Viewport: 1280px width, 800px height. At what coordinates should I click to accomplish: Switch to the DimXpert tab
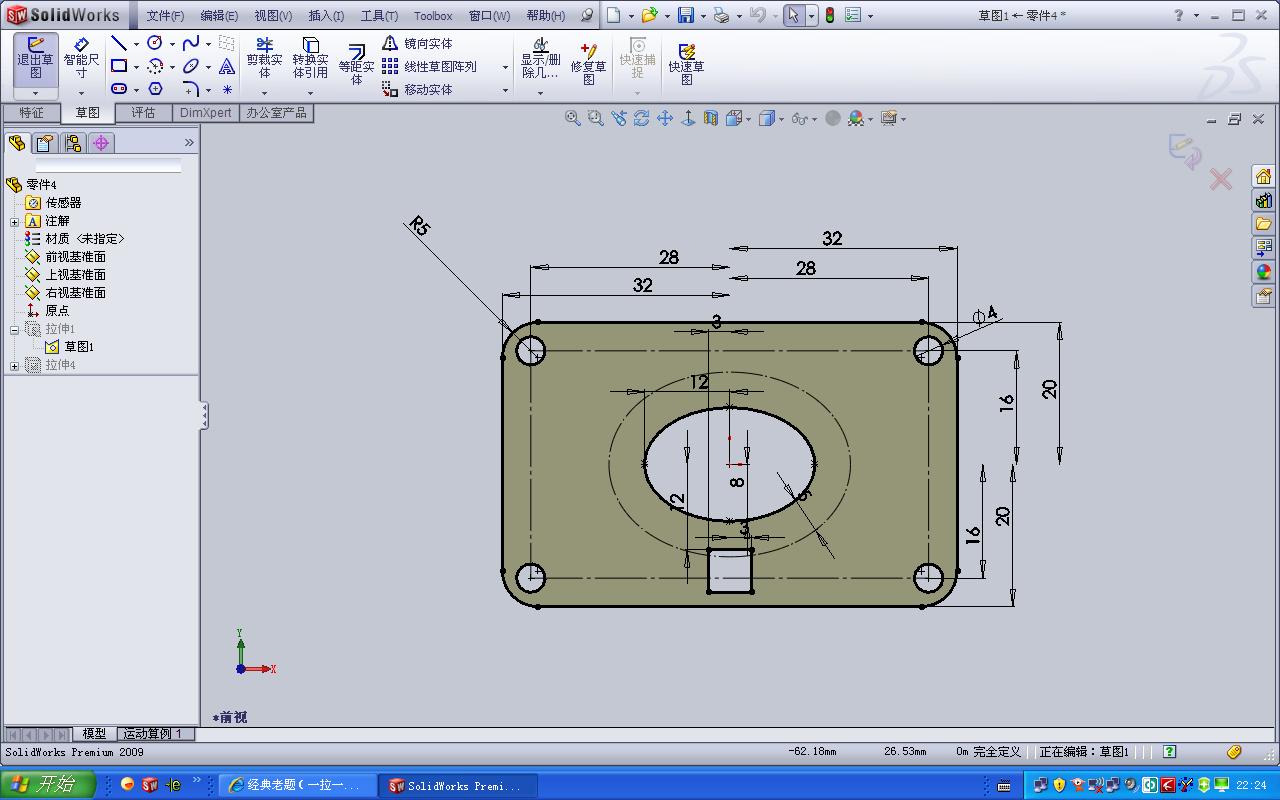tap(206, 113)
